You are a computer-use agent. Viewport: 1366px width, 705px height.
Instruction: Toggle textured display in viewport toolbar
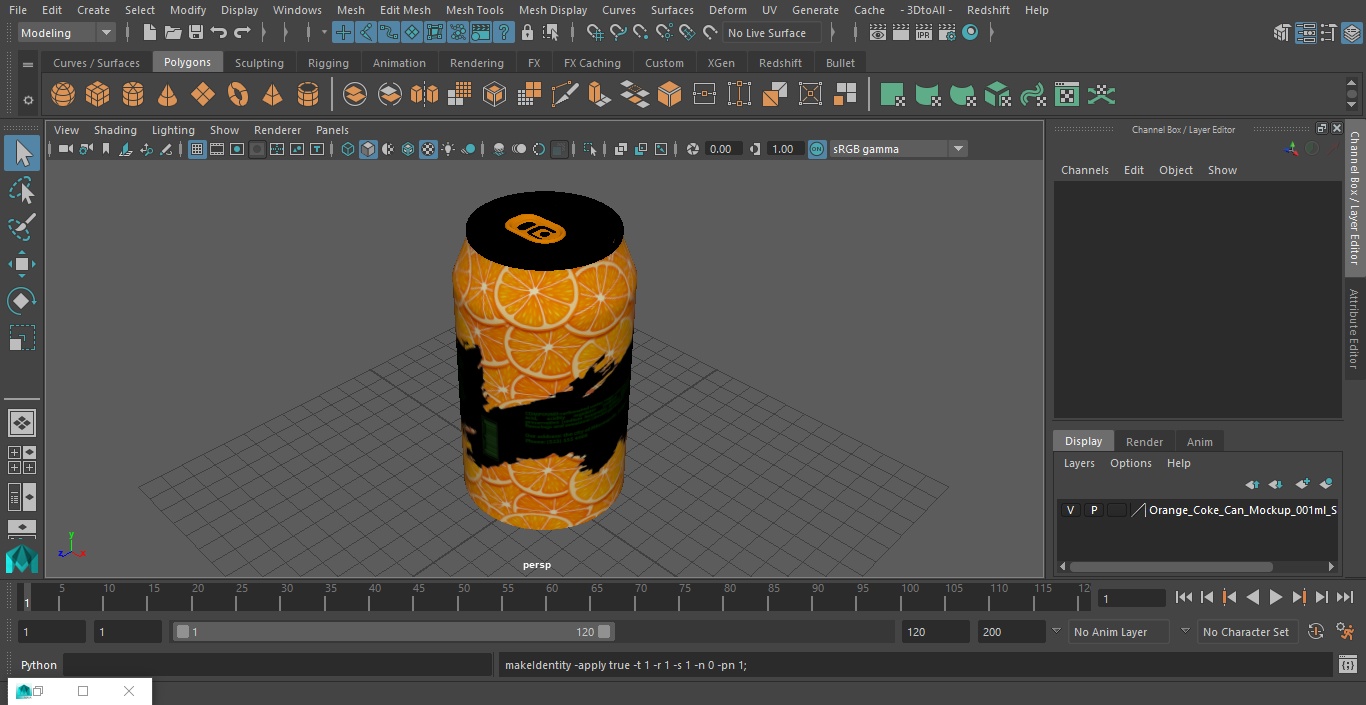click(428, 149)
